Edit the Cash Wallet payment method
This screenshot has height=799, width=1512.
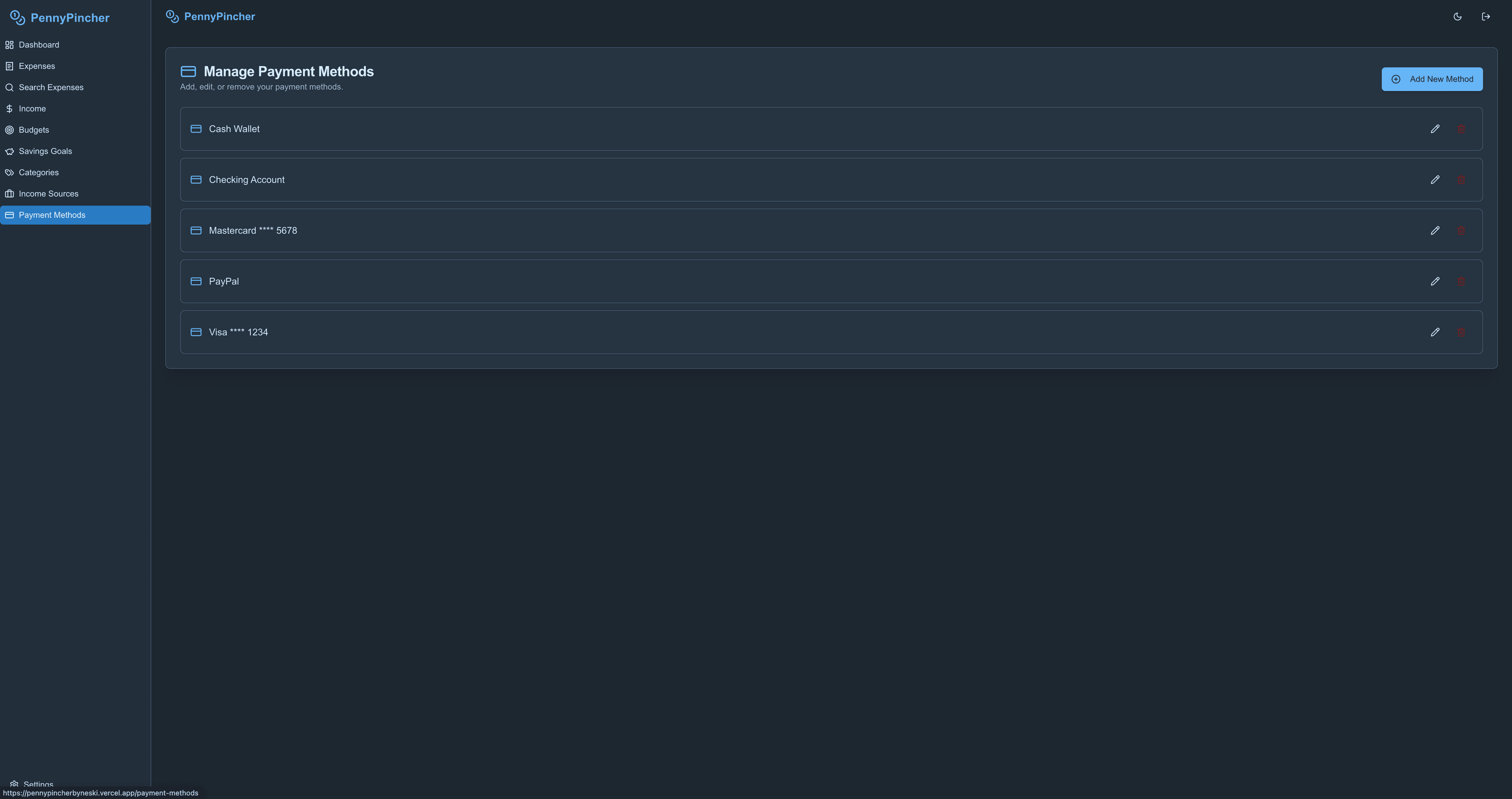tap(1434, 129)
